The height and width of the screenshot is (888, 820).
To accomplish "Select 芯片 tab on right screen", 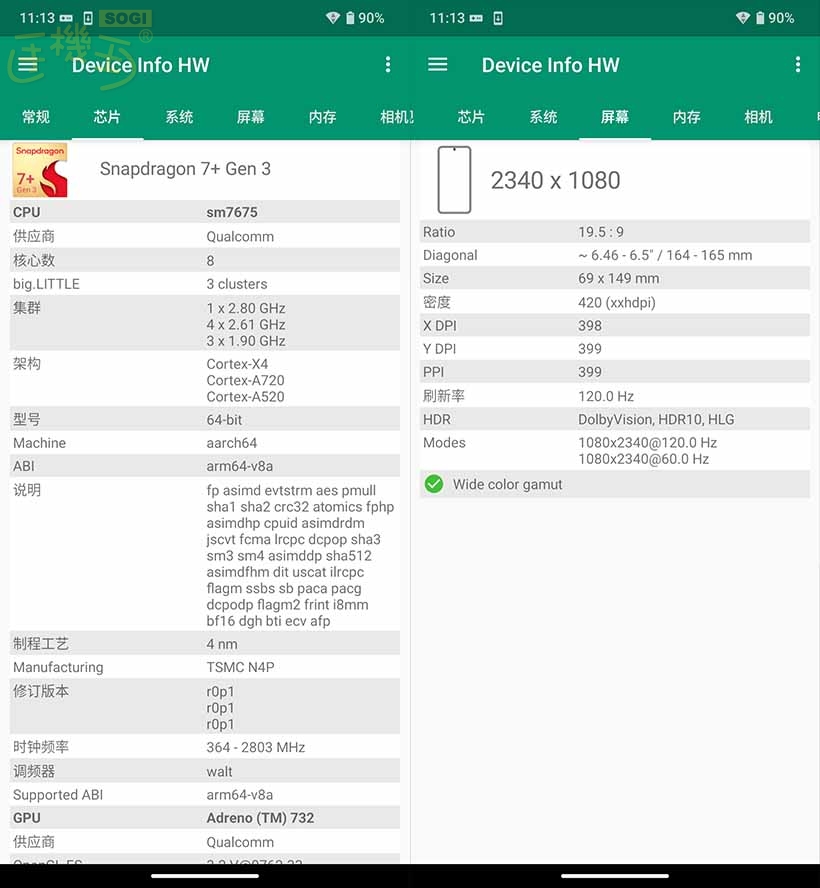I will click(471, 117).
